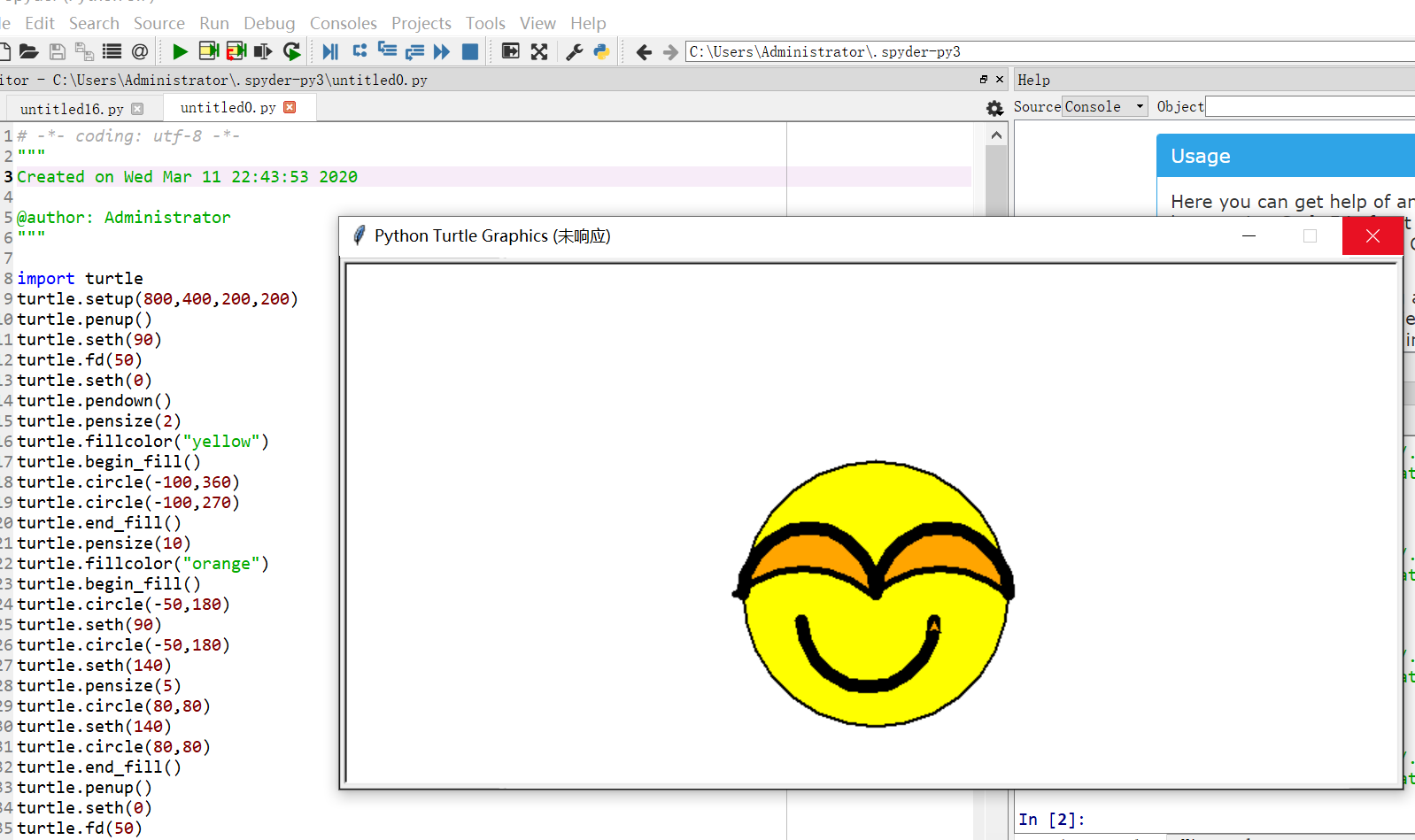Viewport: 1415px width, 840px height.
Task: Close the untitled0.py tab
Action: pos(290,107)
